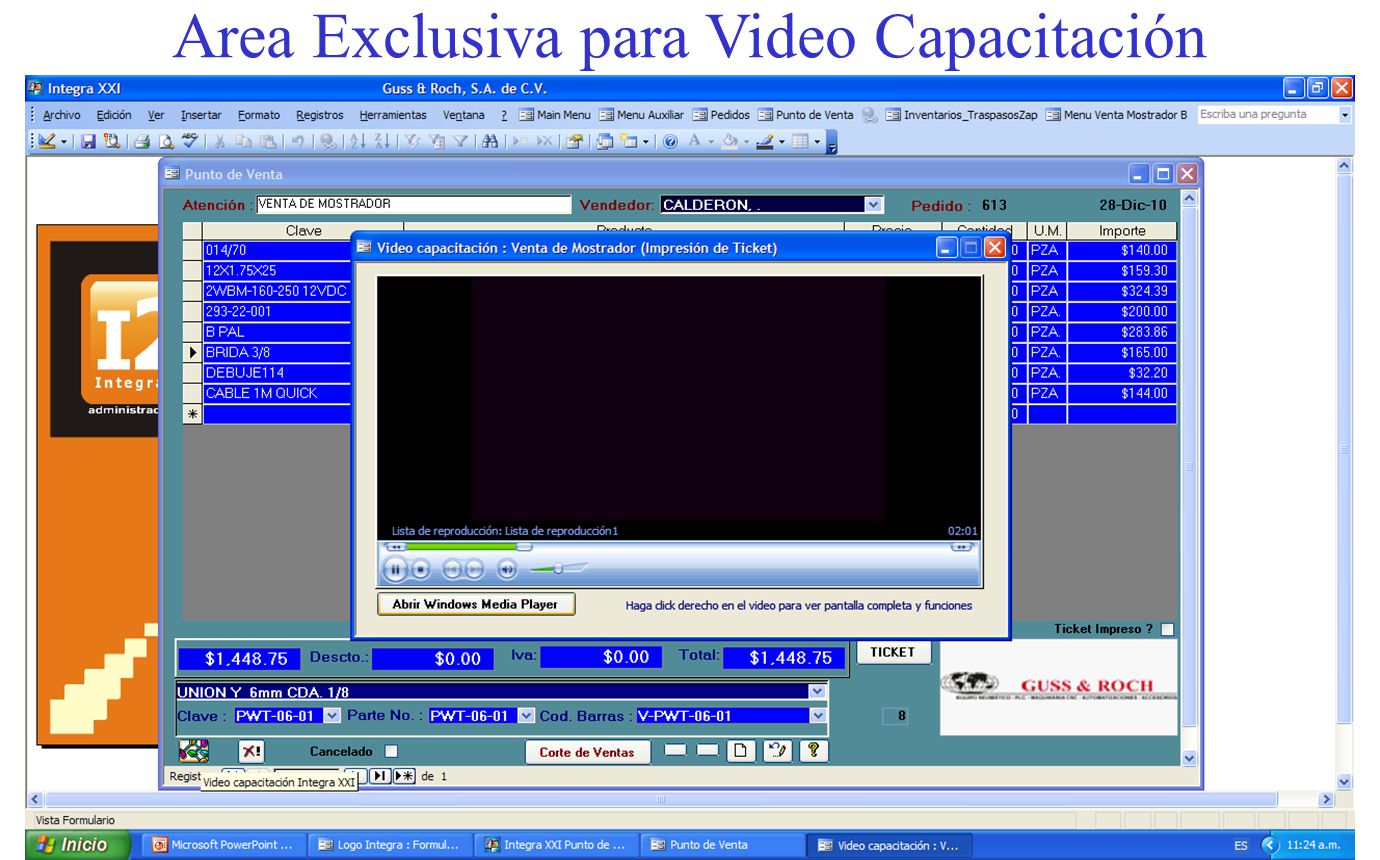Click the yellow question mark help button

pos(813,750)
